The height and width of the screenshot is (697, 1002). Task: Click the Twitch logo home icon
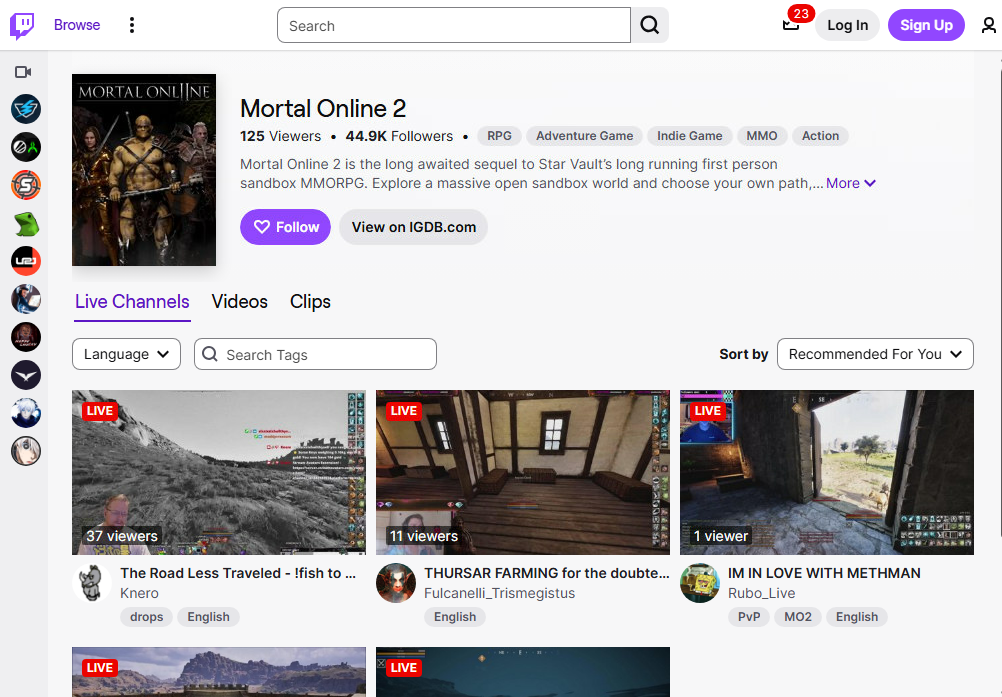22,26
